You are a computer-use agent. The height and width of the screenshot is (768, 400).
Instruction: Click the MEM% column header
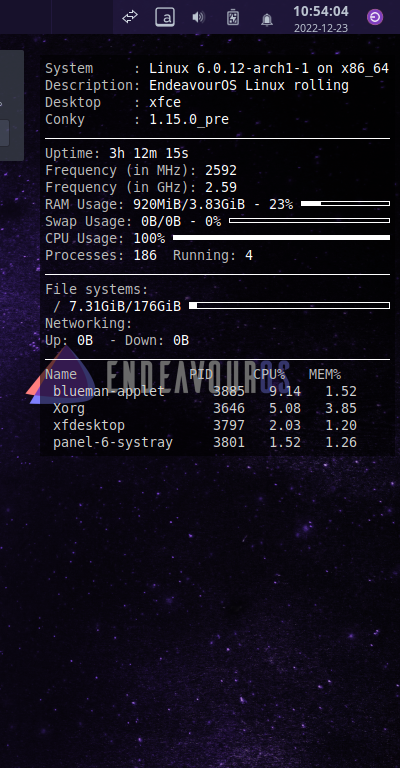pyautogui.click(x=325, y=375)
